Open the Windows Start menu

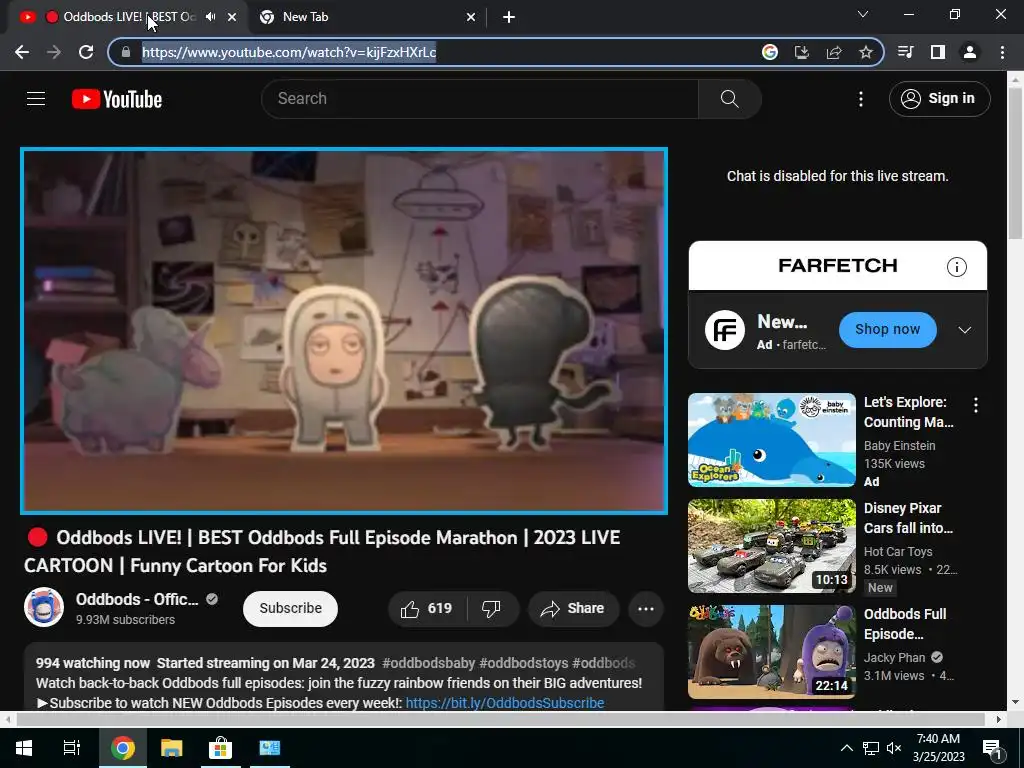pyautogui.click(x=24, y=748)
